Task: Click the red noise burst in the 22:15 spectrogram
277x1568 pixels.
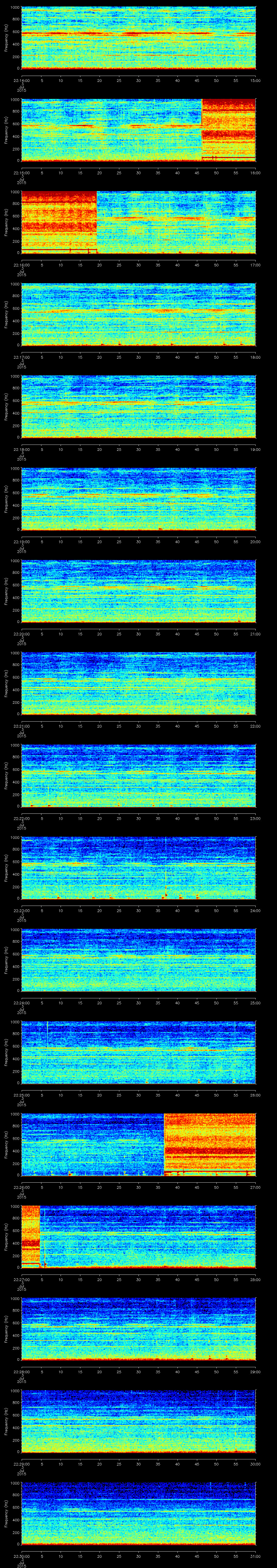Action: pyautogui.click(x=228, y=129)
